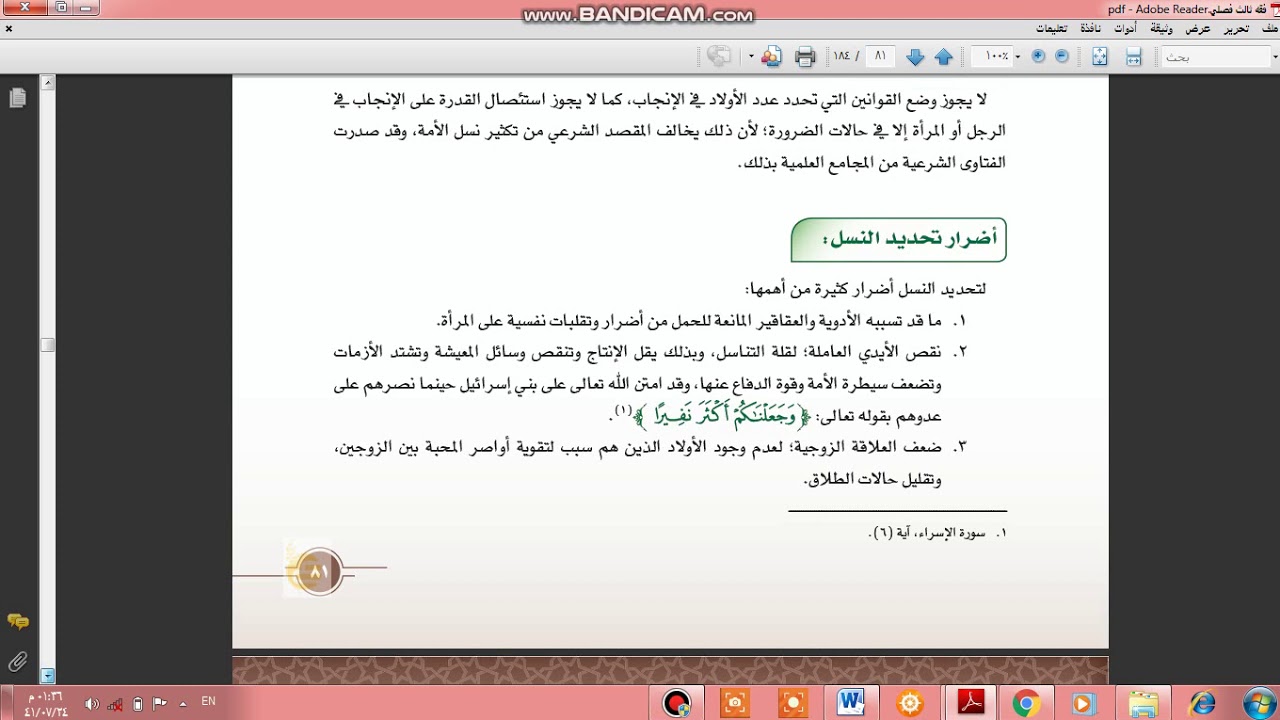Screen dimensions: 1280x720
Task: Expand the search field dropdown arrow
Action: click(1274, 57)
